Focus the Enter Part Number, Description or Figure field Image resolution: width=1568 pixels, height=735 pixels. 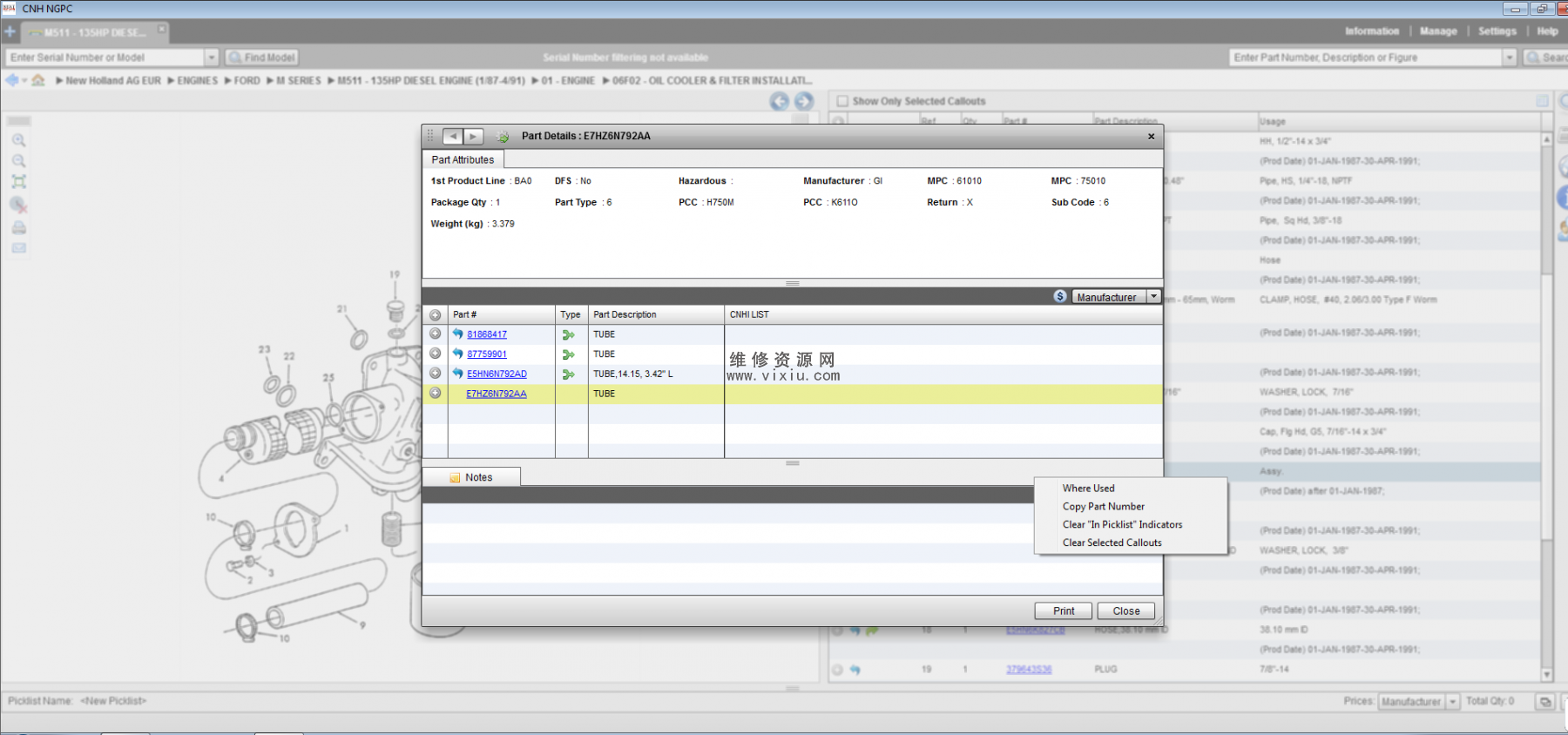coord(1366,57)
